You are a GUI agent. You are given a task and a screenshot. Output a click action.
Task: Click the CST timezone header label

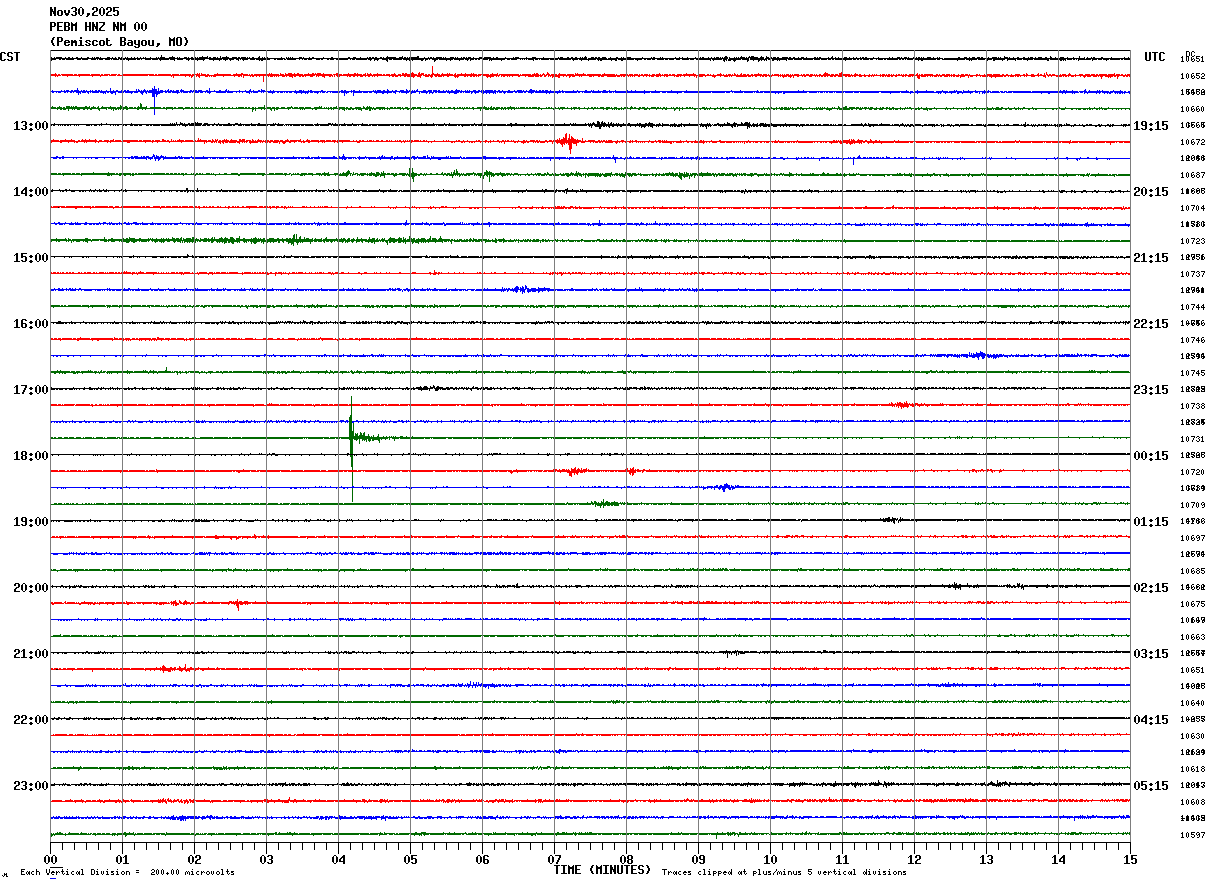pos(10,57)
